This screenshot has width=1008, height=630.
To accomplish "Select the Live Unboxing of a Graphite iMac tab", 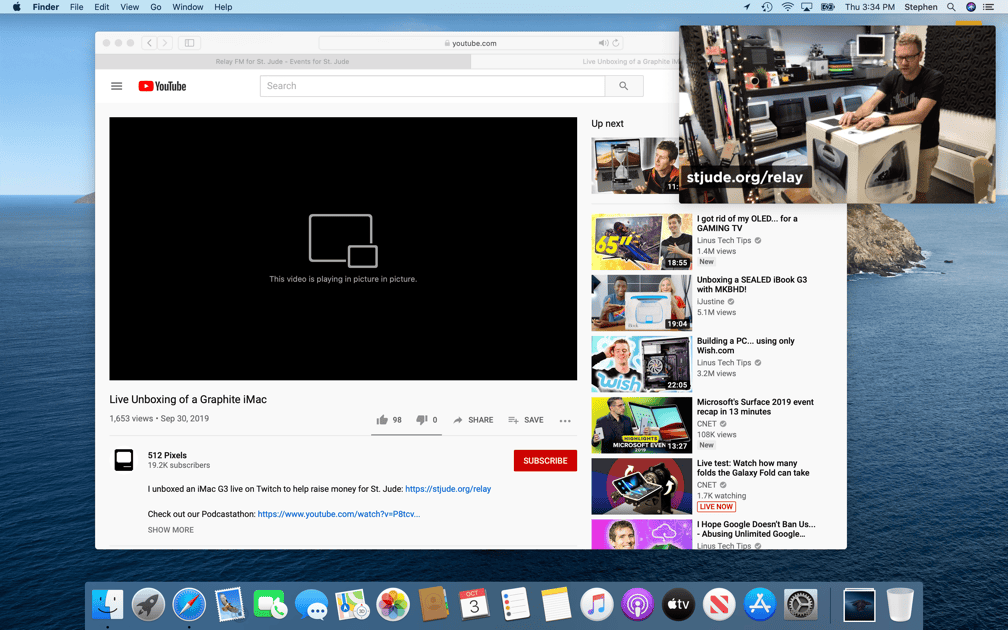I will (x=575, y=62).
